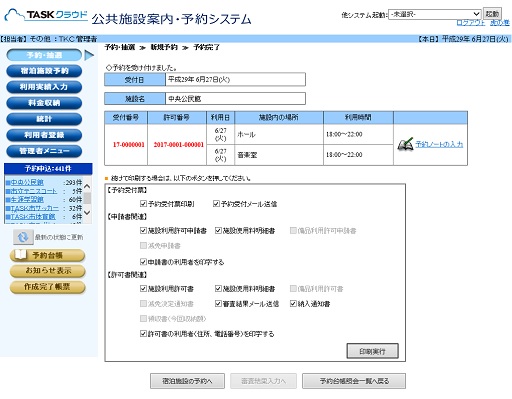Image resolution: width=512 pixels, height=399 pixels.
Task: Open the 宿泊施設予約 menu
Action: (x=44, y=71)
